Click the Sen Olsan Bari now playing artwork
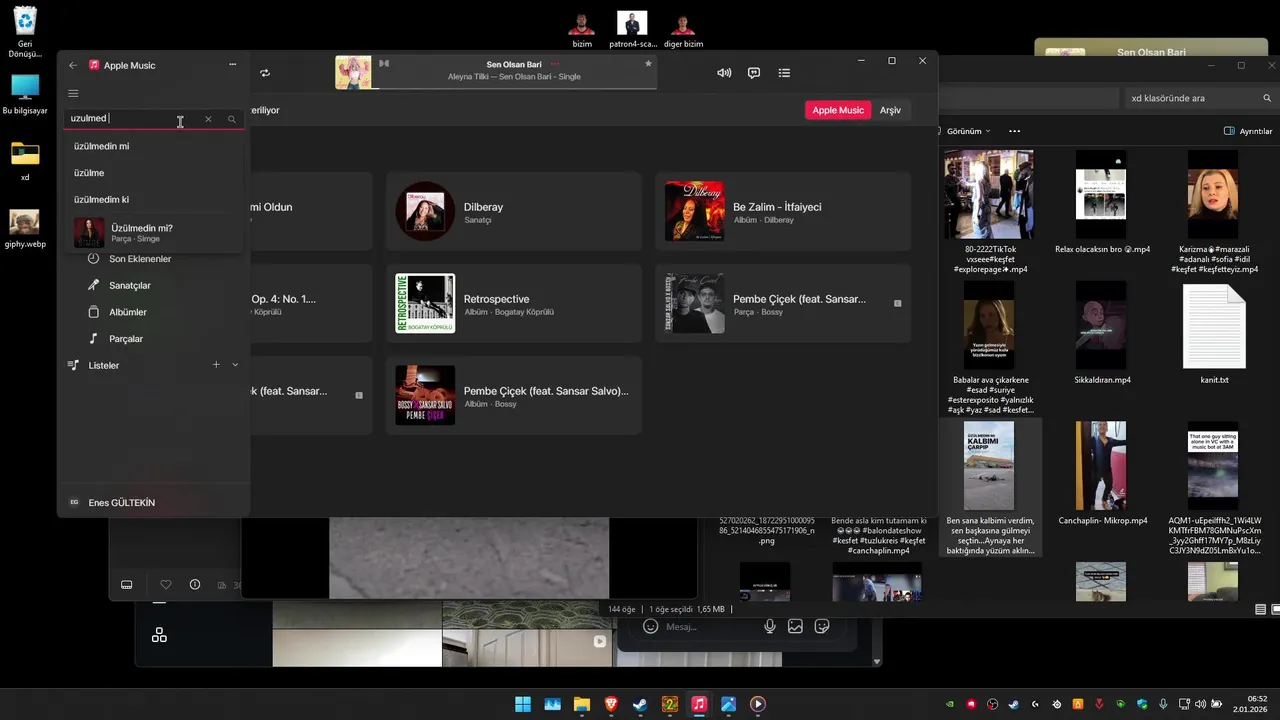The image size is (1280, 720). click(353, 72)
